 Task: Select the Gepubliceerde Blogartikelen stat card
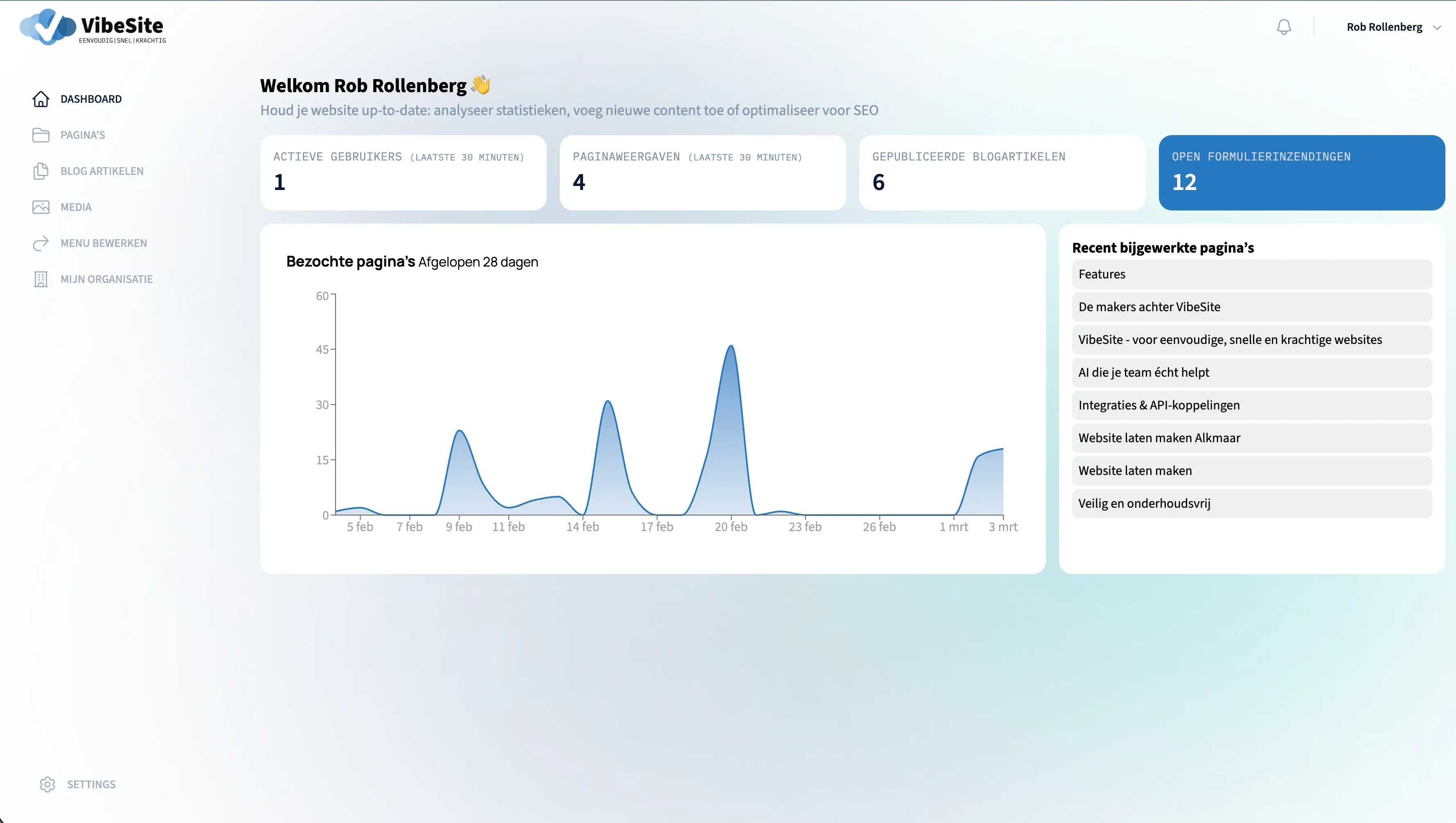pyautogui.click(x=1002, y=172)
